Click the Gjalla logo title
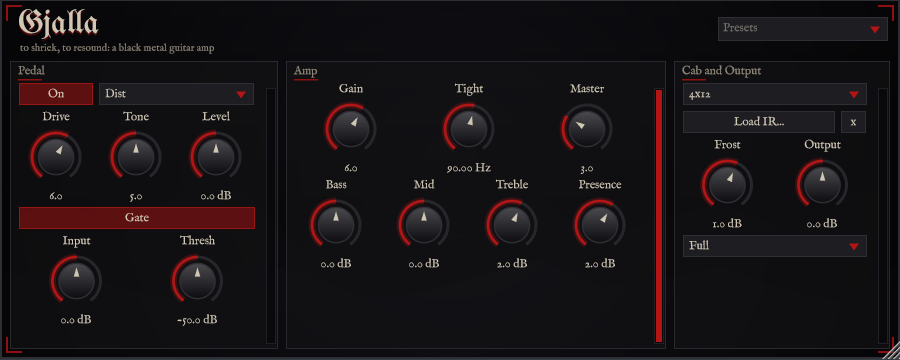 pos(59,24)
